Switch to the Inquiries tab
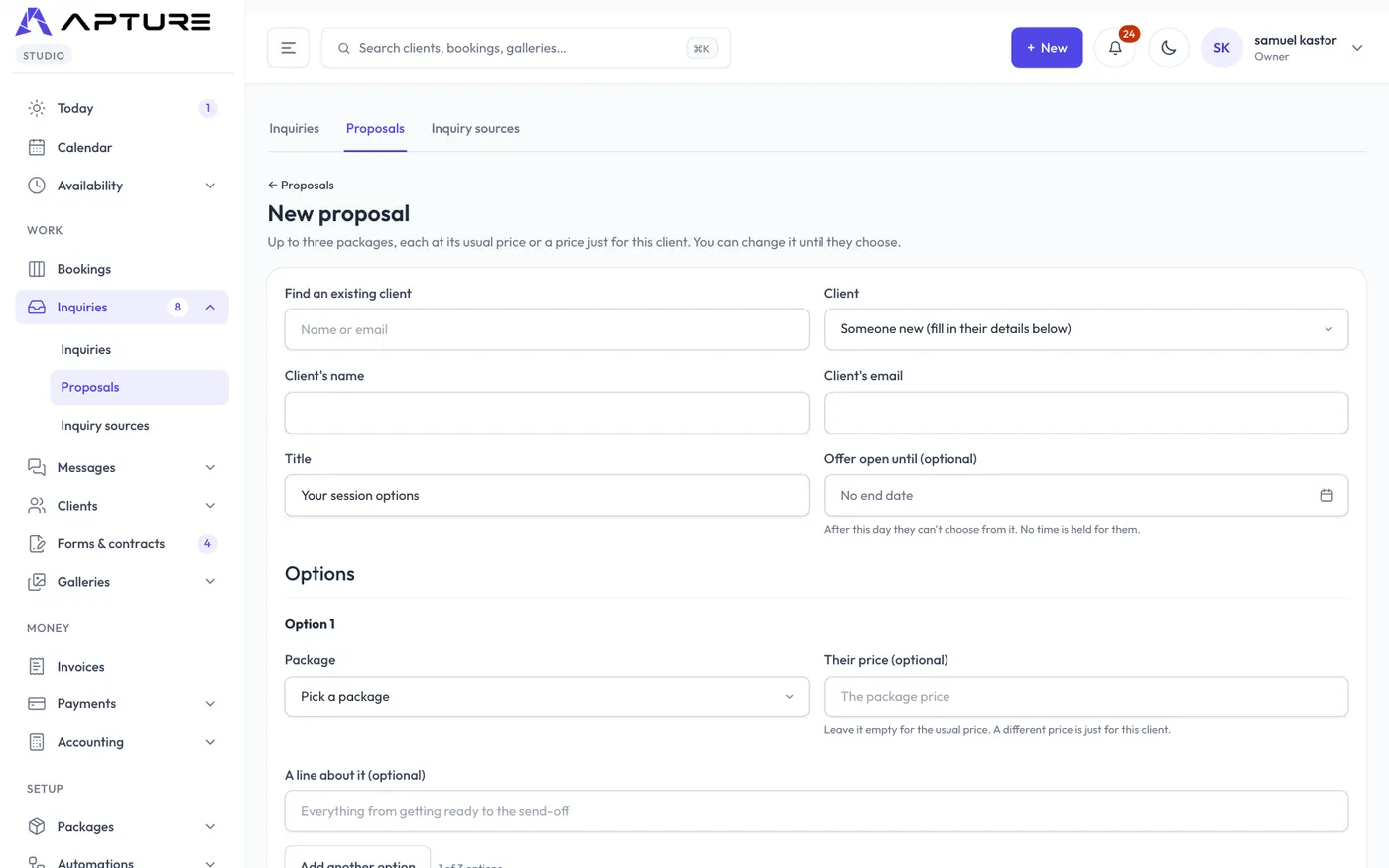Viewport: 1389px width, 868px height. click(295, 128)
